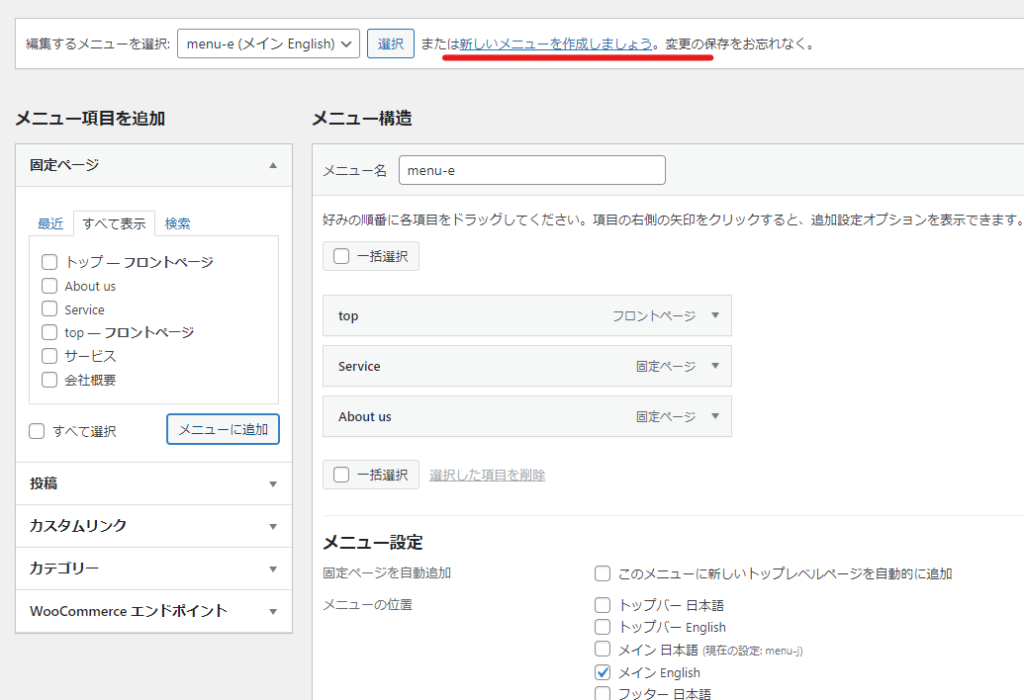The width and height of the screenshot is (1024, 700).
Task: Open the menu selection dropdown menu-e
Action: click(x=268, y=44)
